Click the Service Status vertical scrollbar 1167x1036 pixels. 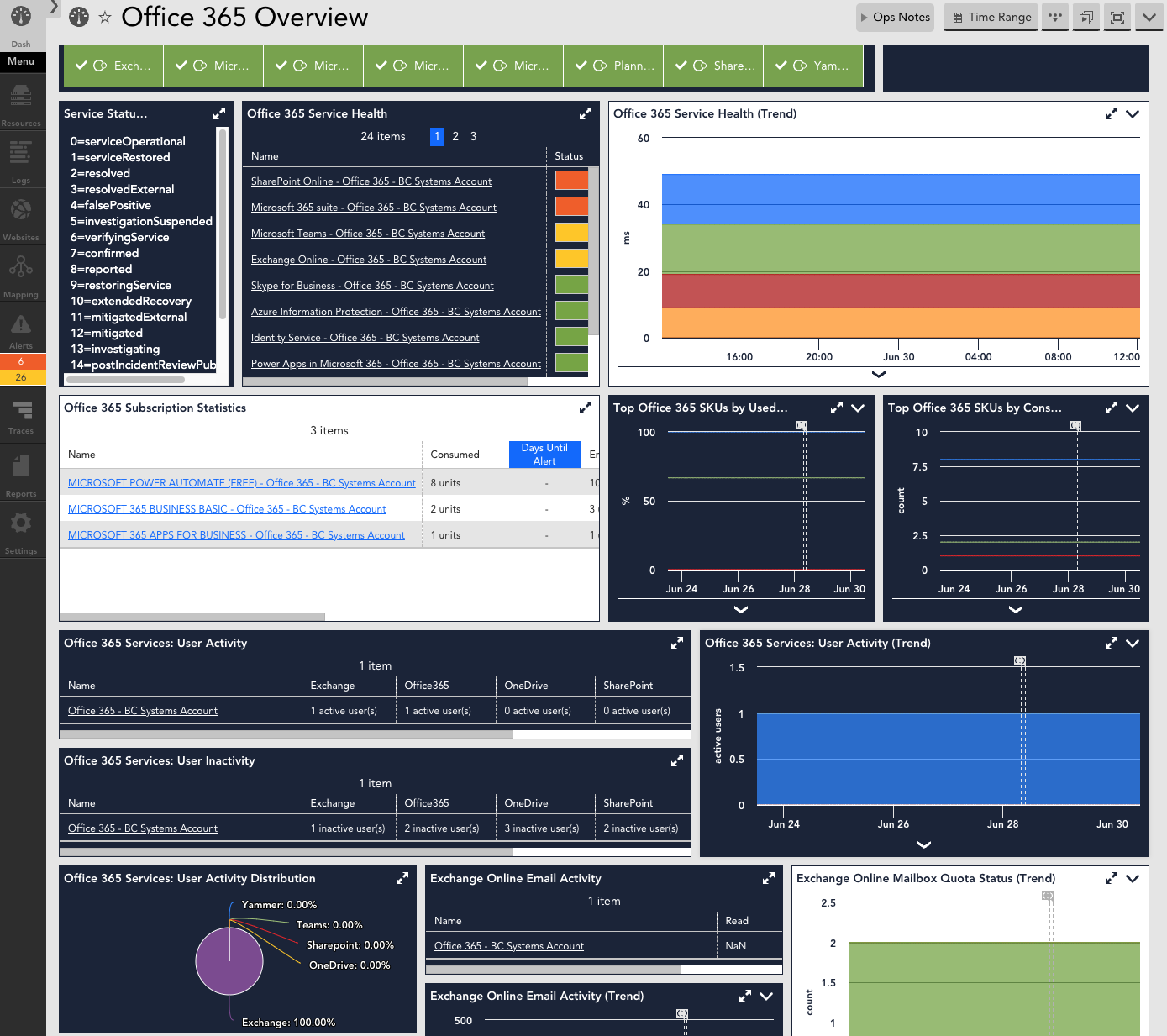click(x=223, y=224)
